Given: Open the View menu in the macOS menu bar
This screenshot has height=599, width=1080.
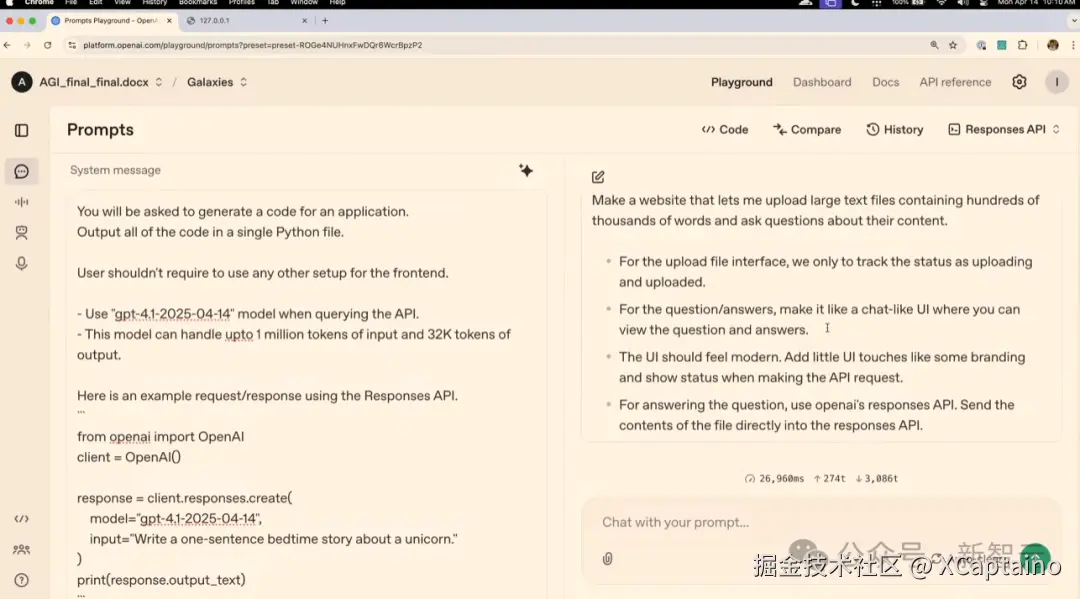Looking at the screenshot, I should 122,3.
